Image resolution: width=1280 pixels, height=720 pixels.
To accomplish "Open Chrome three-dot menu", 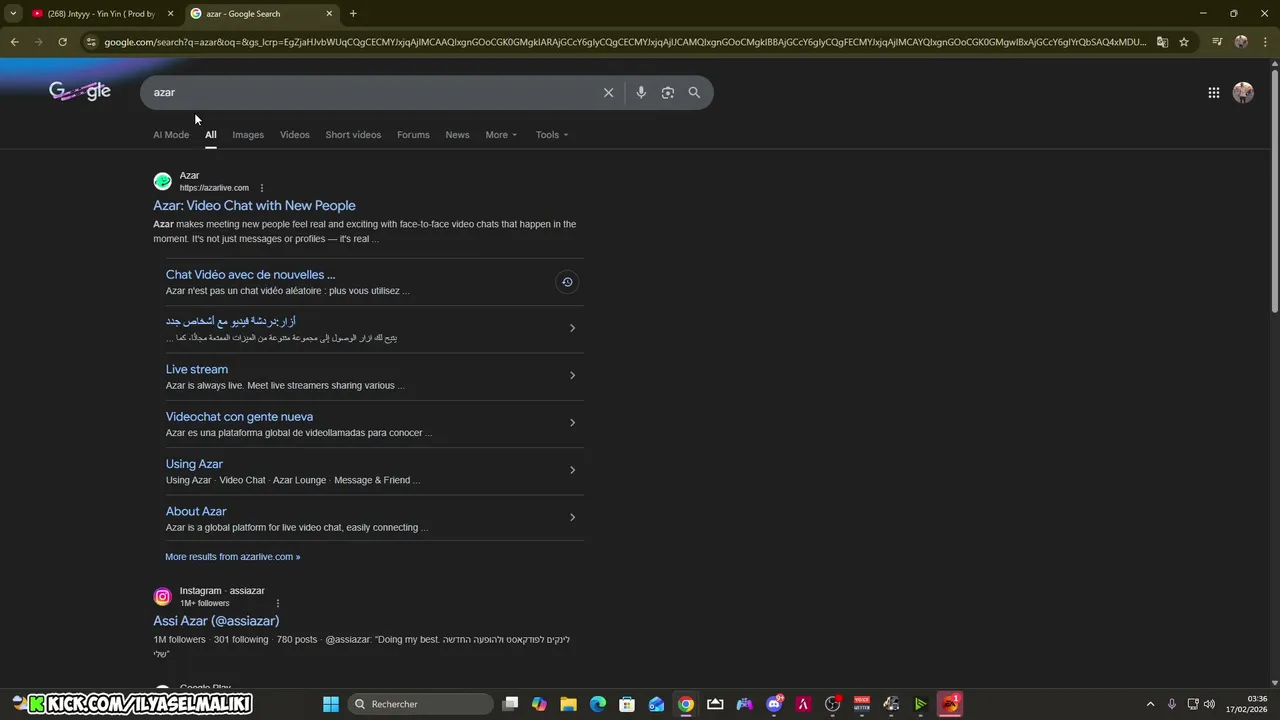I will tap(1264, 42).
